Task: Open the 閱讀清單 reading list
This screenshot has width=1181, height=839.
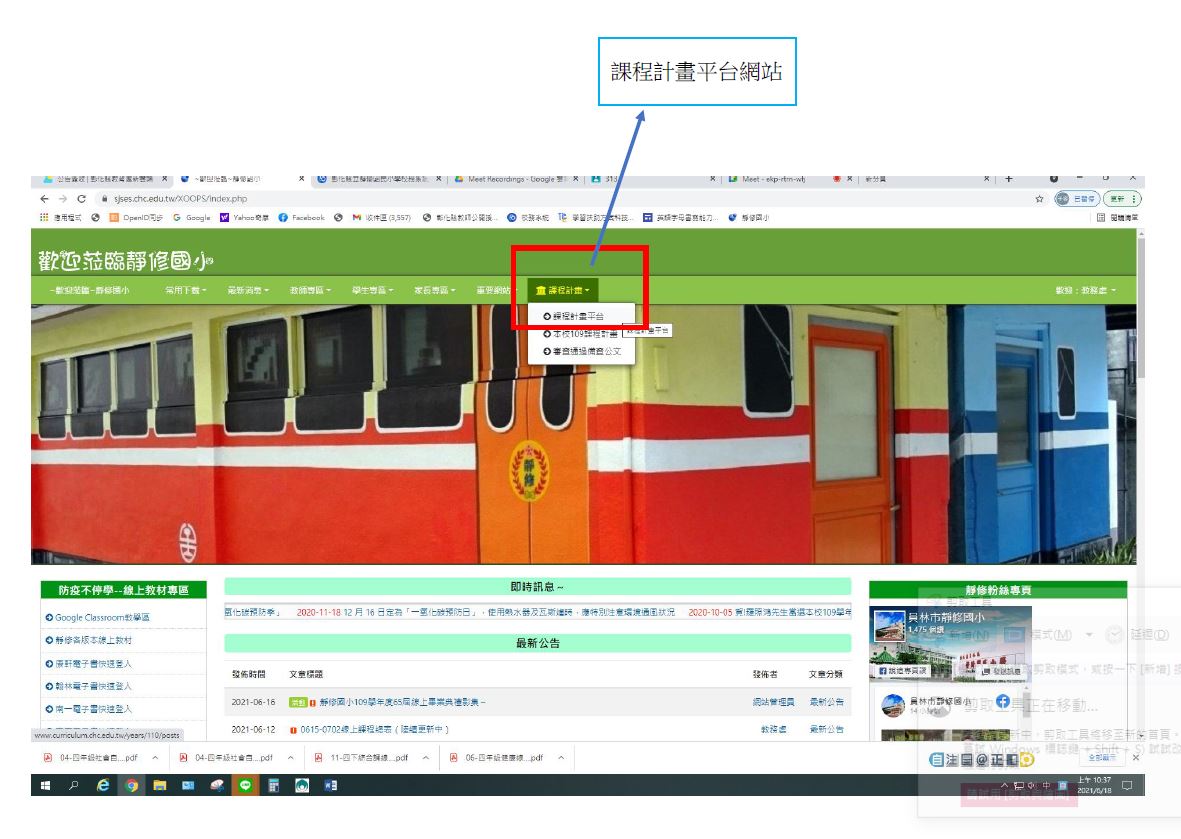Action: click(1117, 218)
